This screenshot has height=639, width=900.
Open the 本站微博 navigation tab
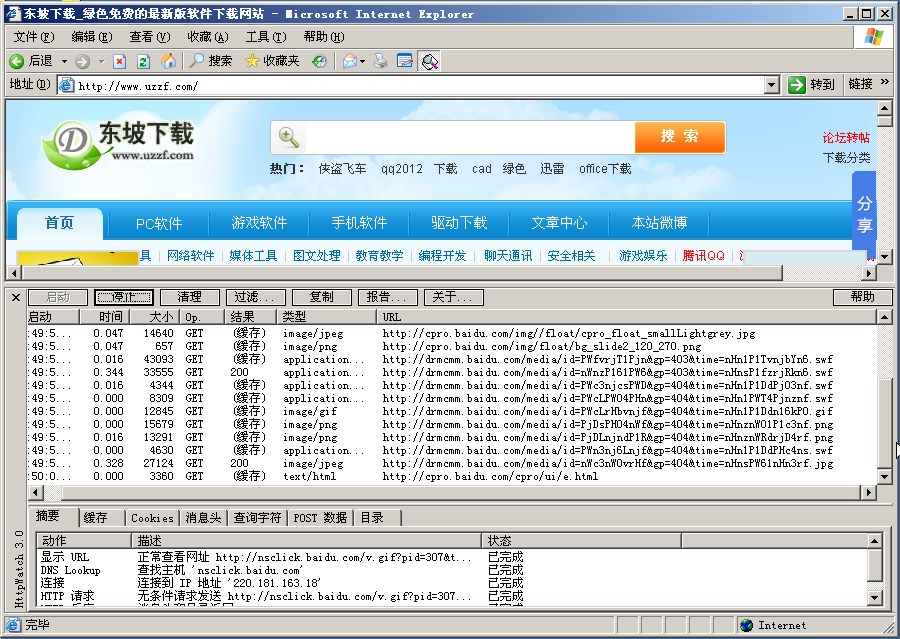click(x=659, y=223)
